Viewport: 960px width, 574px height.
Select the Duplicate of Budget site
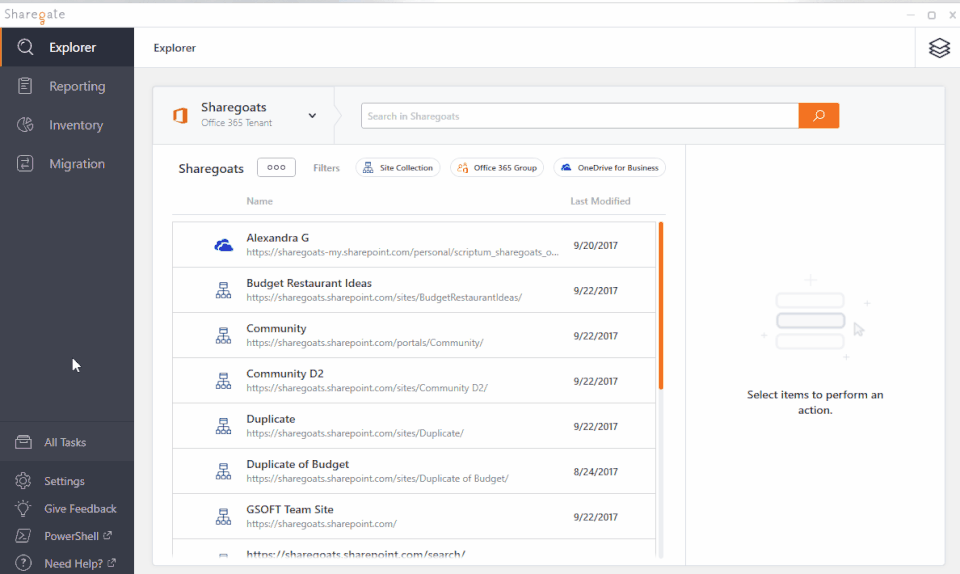click(x=298, y=464)
